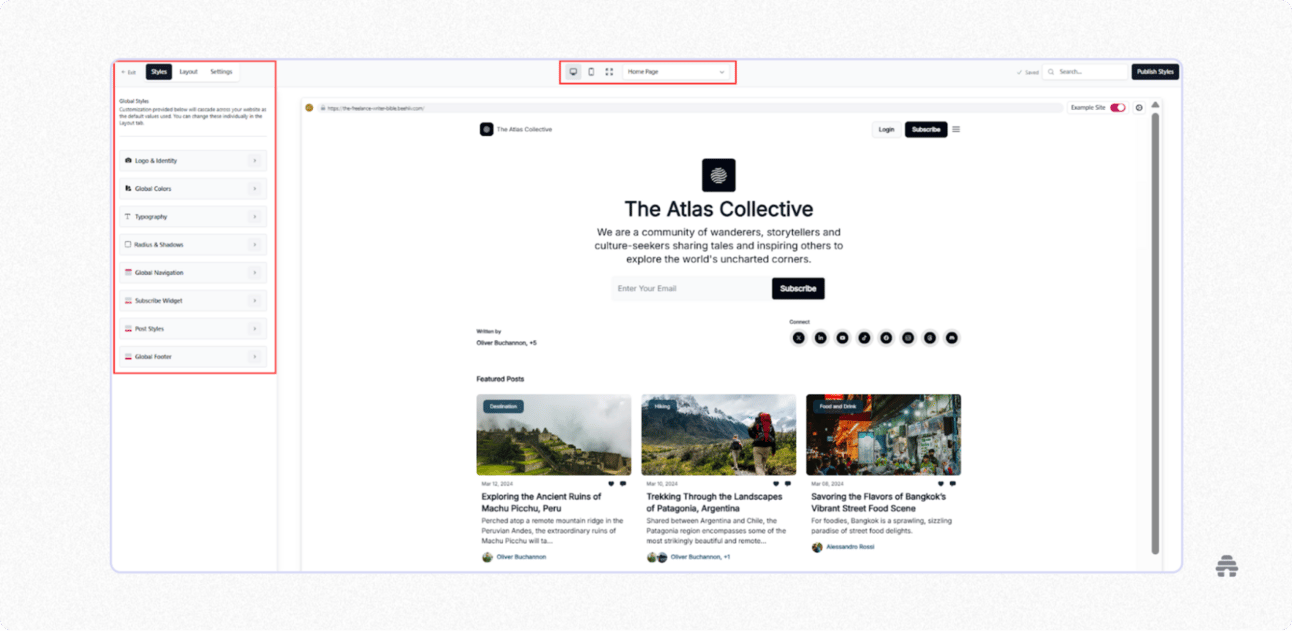
Task: Click the Enter Your Email field
Action: (x=691, y=288)
